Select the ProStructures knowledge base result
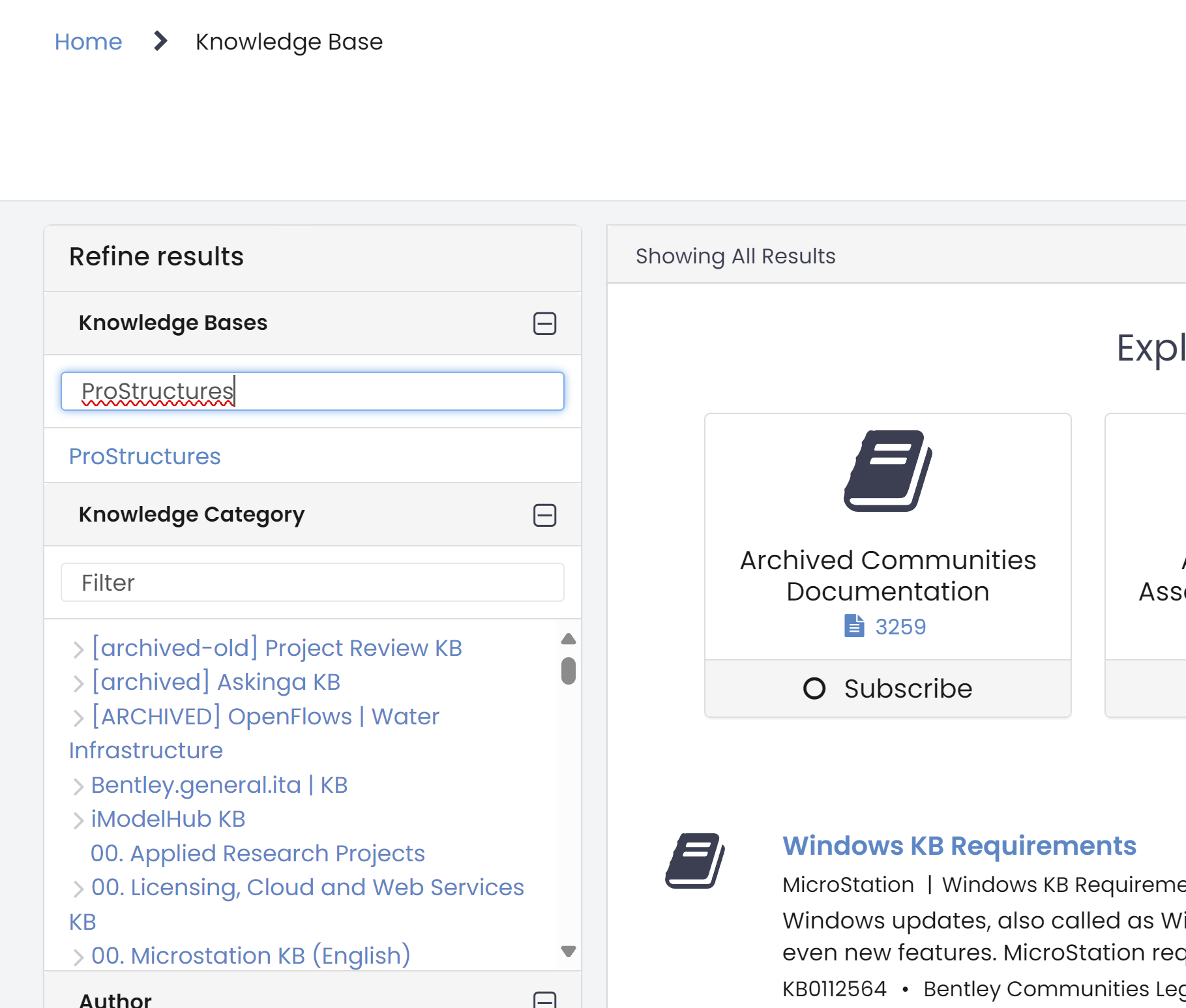This screenshot has width=1186, height=1008. tap(144, 456)
